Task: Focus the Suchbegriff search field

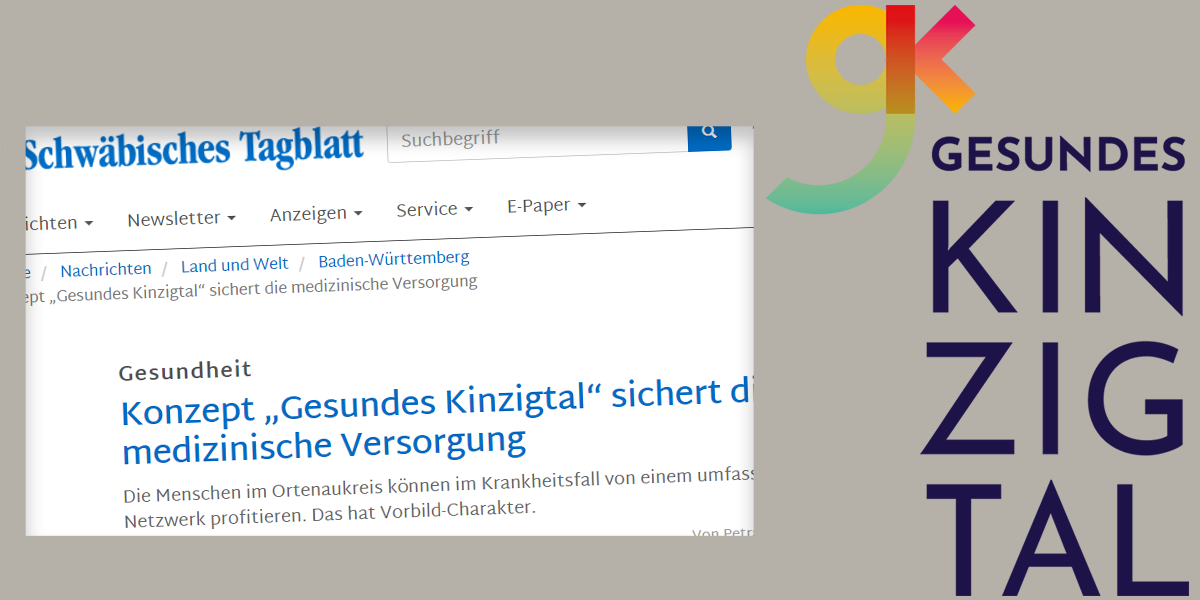Action: (x=537, y=139)
